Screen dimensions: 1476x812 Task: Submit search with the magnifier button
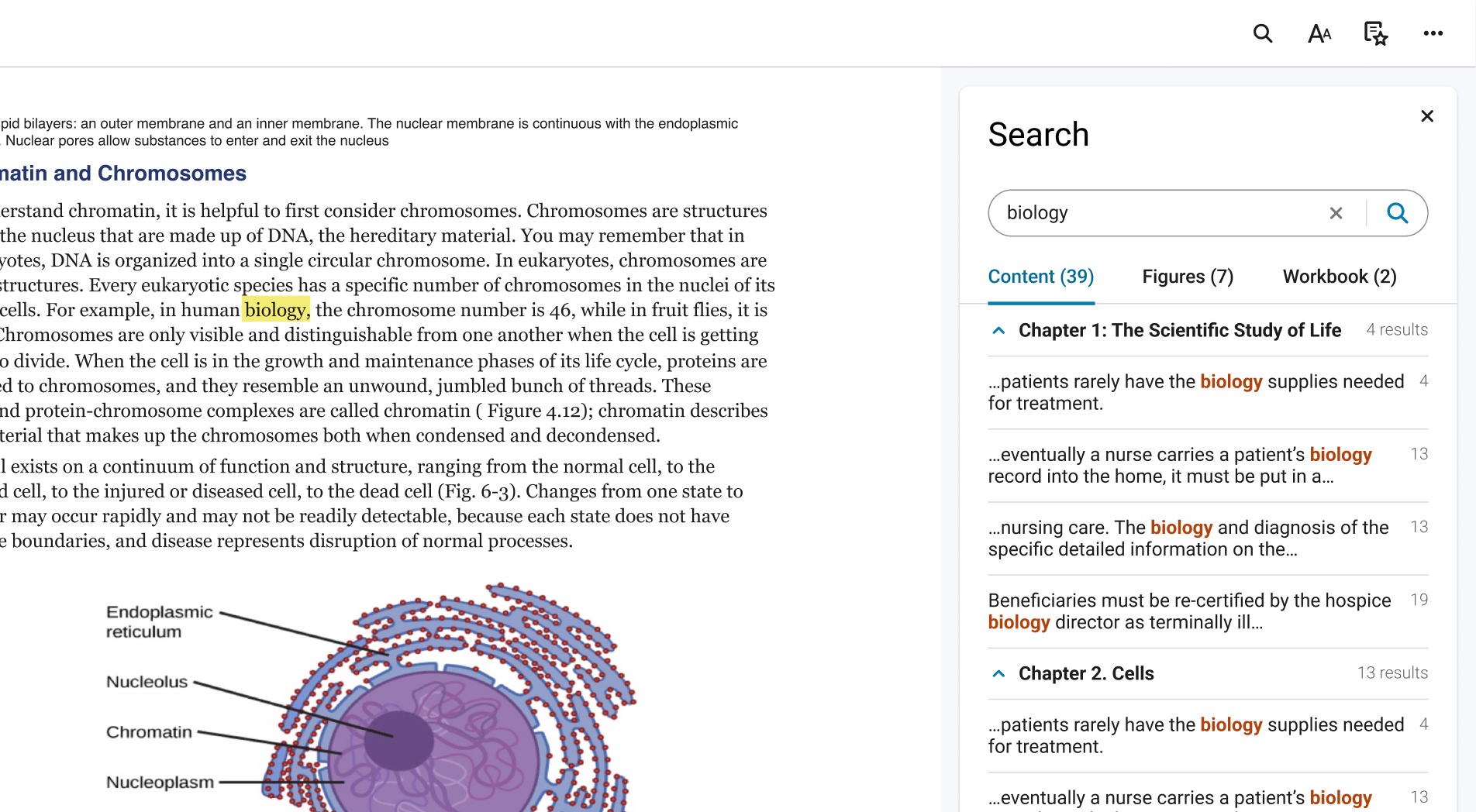1397,213
